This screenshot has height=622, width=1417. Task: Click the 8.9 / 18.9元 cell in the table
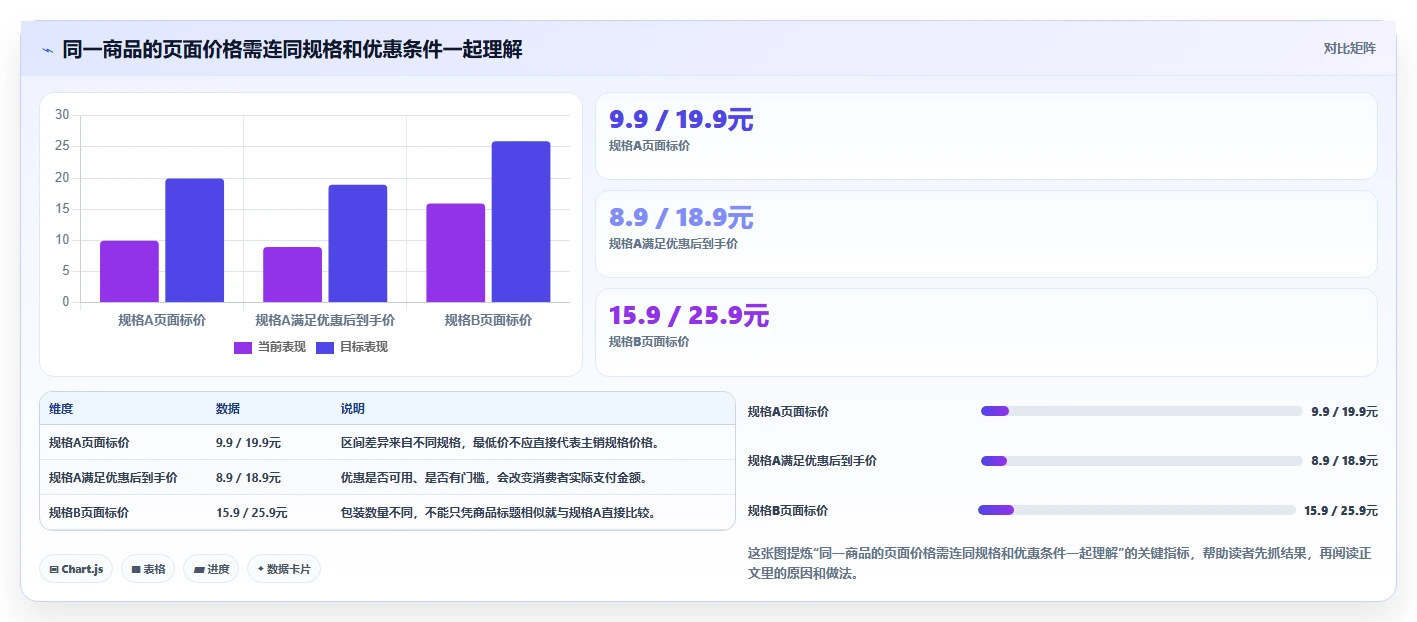pyautogui.click(x=248, y=477)
